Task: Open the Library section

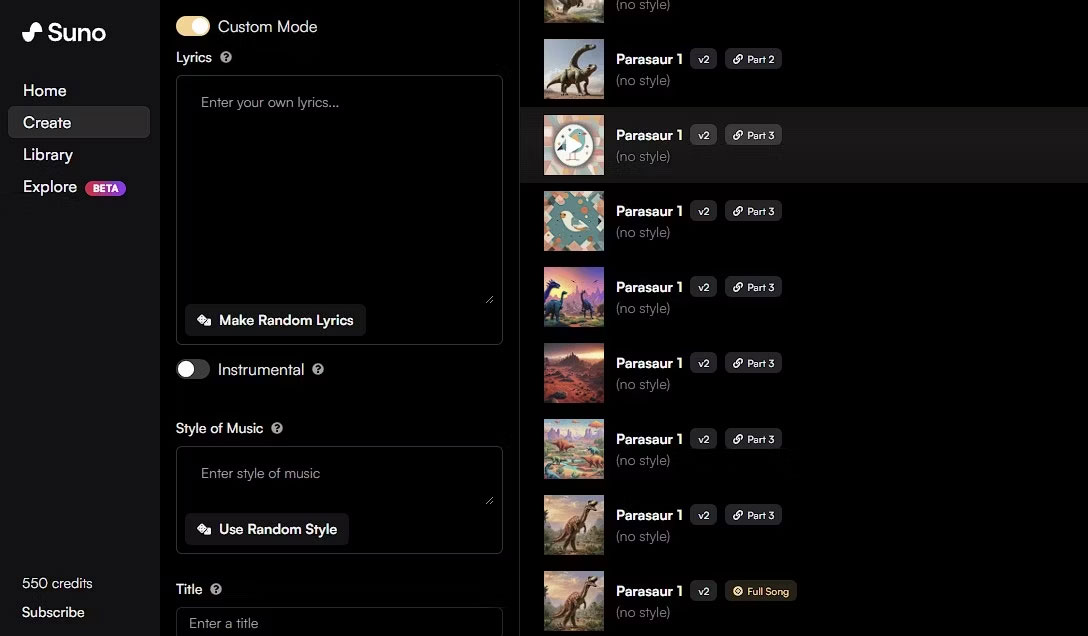Action: pyautogui.click(x=48, y=154)
